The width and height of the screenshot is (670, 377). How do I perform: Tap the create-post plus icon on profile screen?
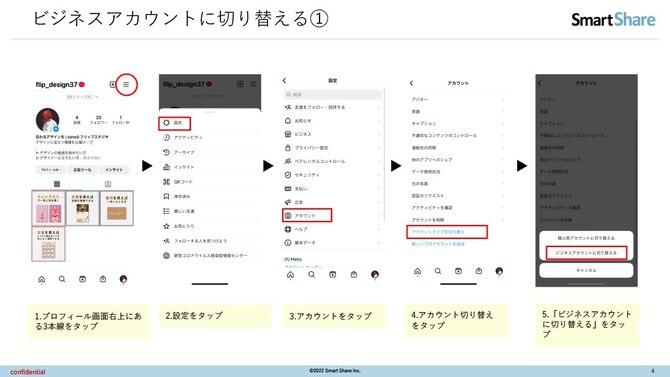(113, 85)
